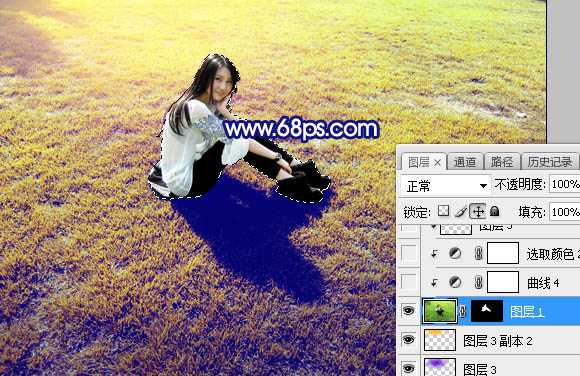This screenshot has width=580, height=376.
Task: Click the 曲线 4 adjustment layer icon
Action: [x=455, y=282]
